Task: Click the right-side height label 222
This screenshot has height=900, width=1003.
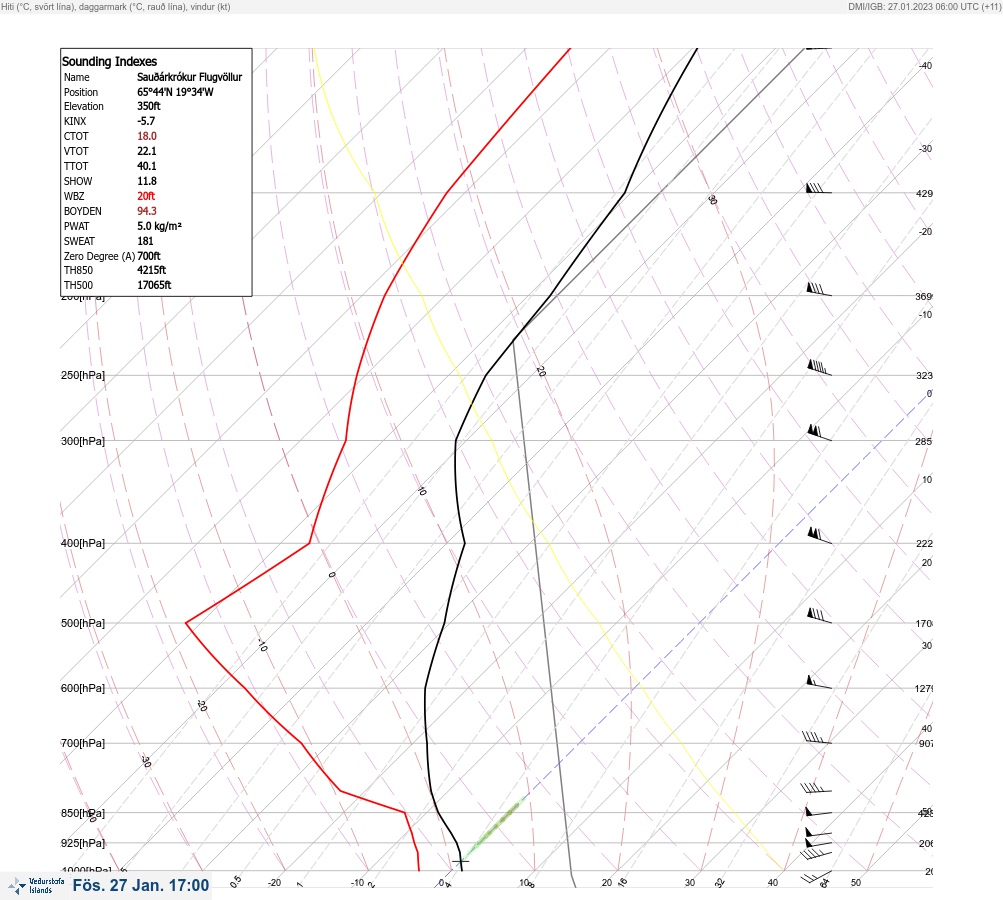Action: coord(924,544)
